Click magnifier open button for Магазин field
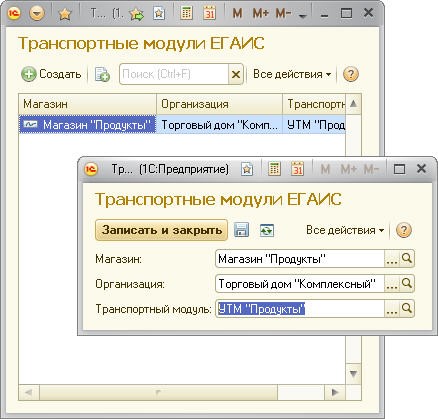 pos(407,259)
